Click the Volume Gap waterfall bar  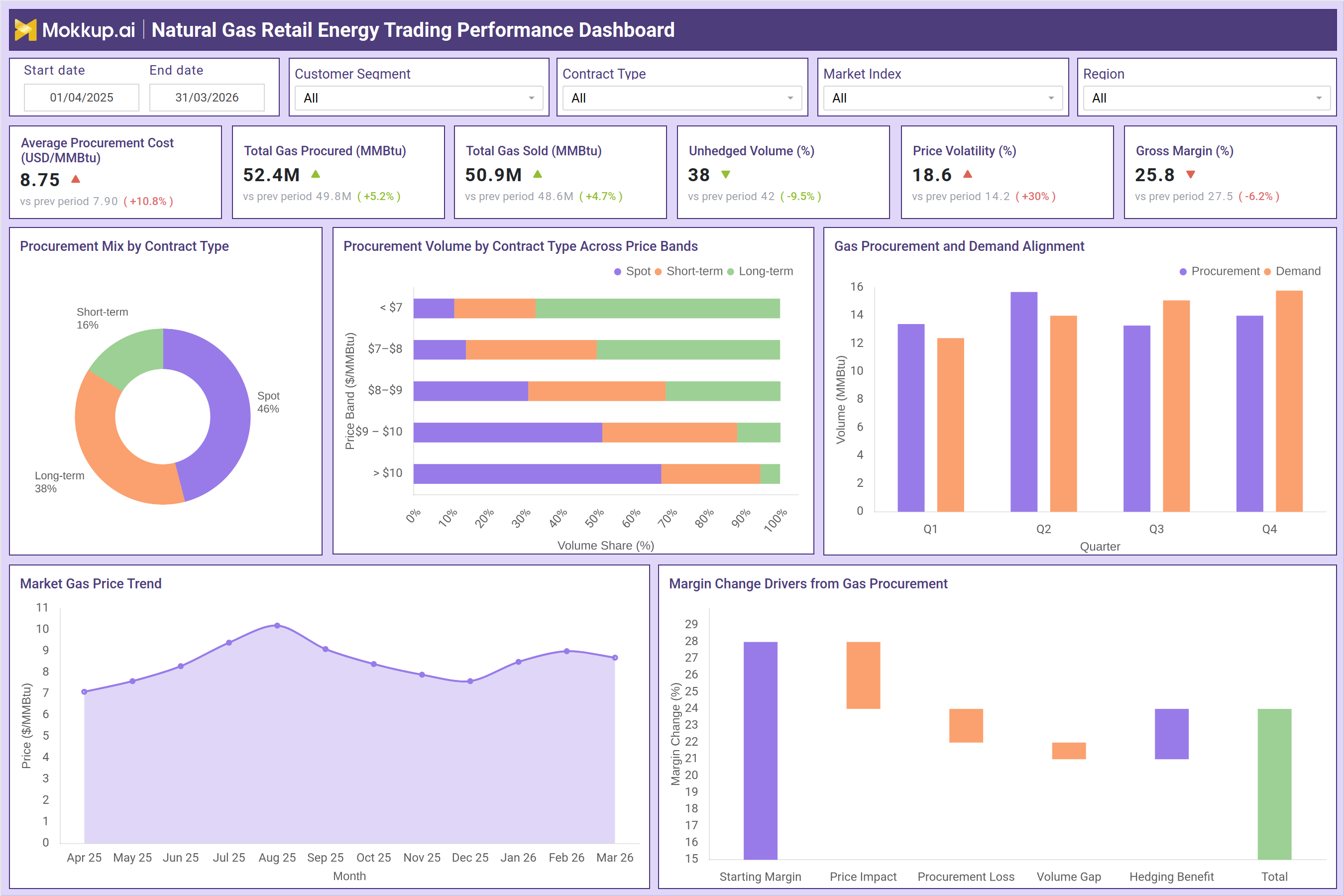[1069, 751]
